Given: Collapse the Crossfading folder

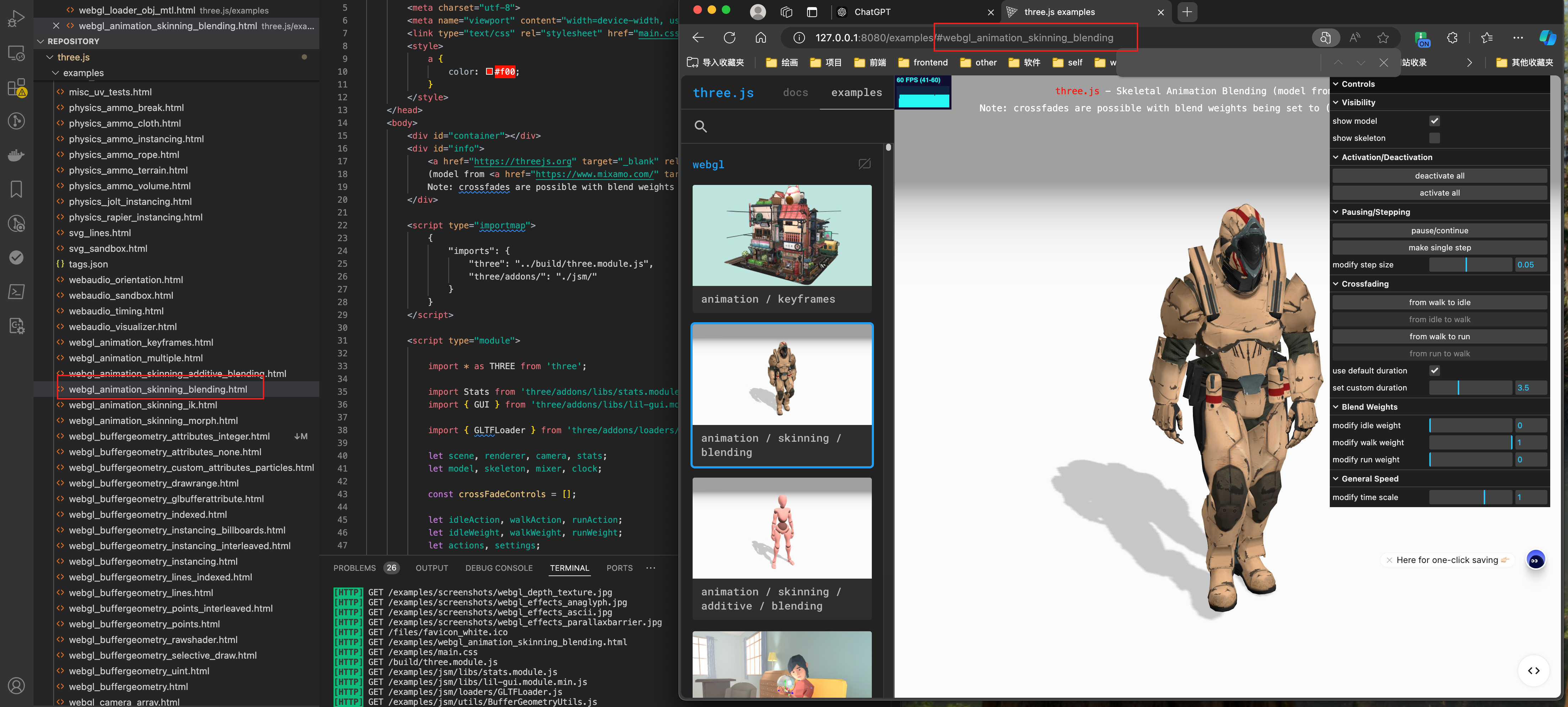Looking at the screenshot, I should 1440,284.
